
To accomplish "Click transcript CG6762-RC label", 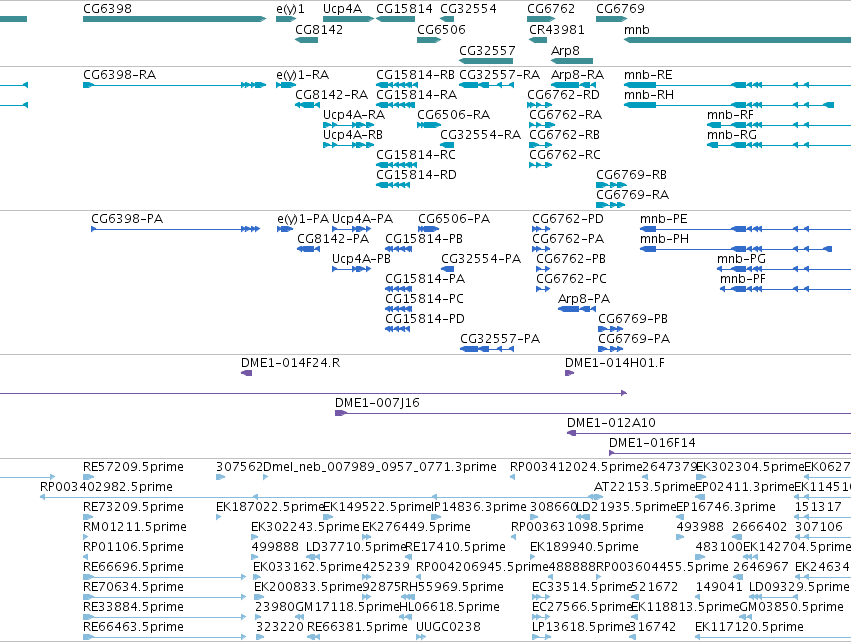I will click(565, 155).
